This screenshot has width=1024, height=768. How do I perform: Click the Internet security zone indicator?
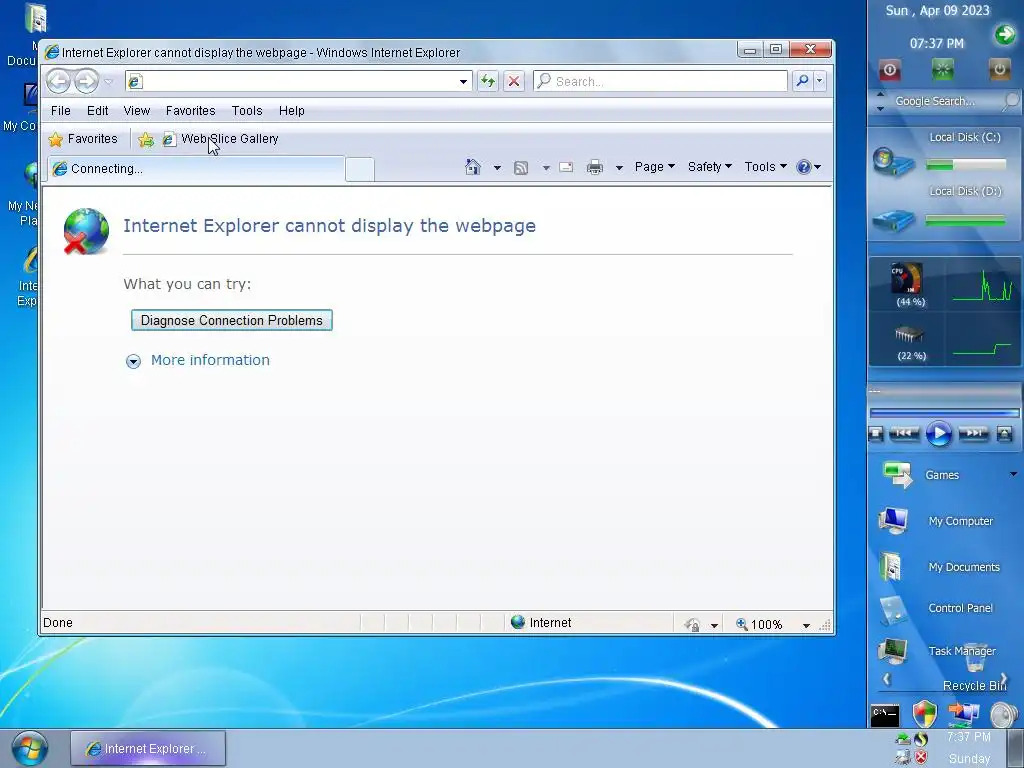click(541, 623)
